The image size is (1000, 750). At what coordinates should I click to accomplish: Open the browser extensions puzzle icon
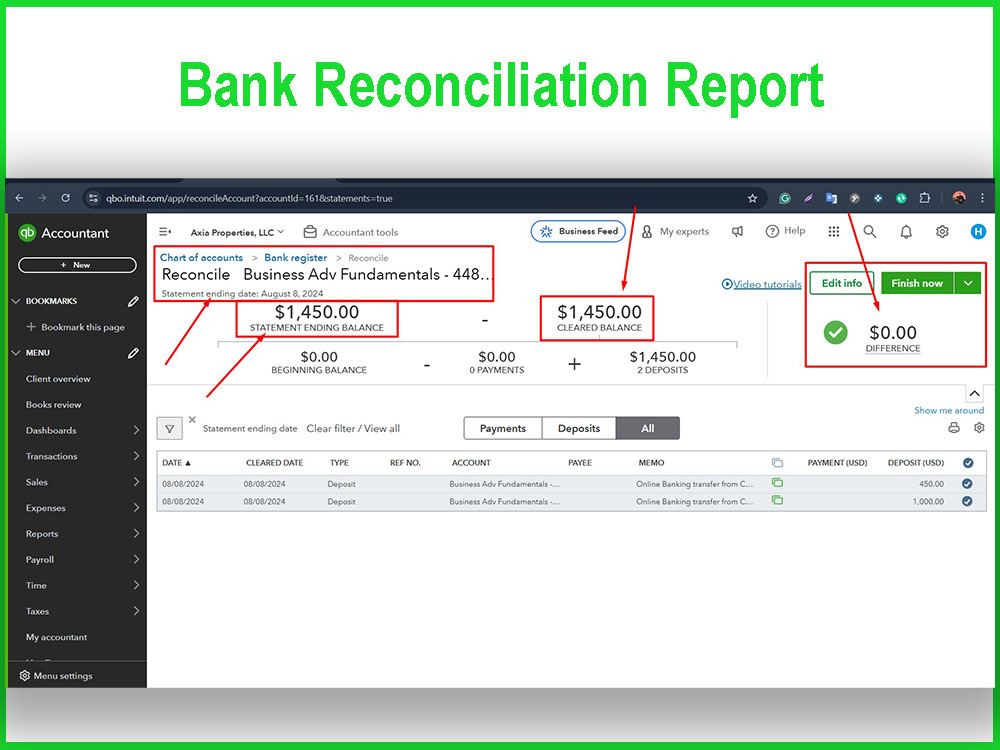click(x=924, y=198)
